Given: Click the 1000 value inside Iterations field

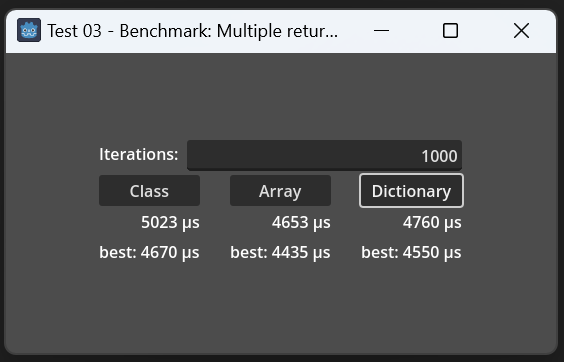Looking at the screenshot, I should 439,156.
